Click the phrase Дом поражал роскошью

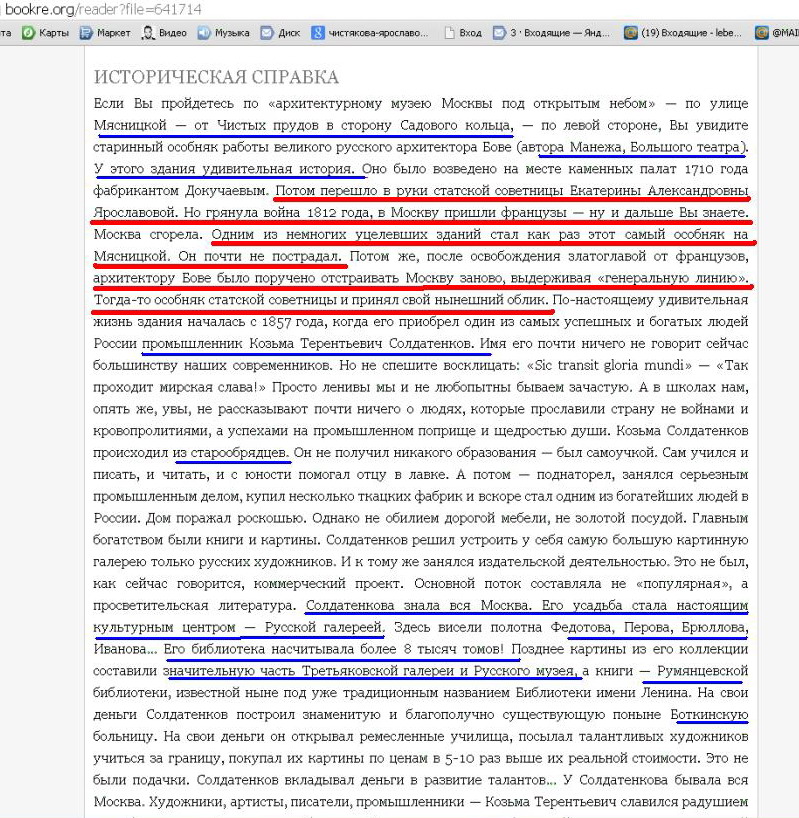click(226, 519)
